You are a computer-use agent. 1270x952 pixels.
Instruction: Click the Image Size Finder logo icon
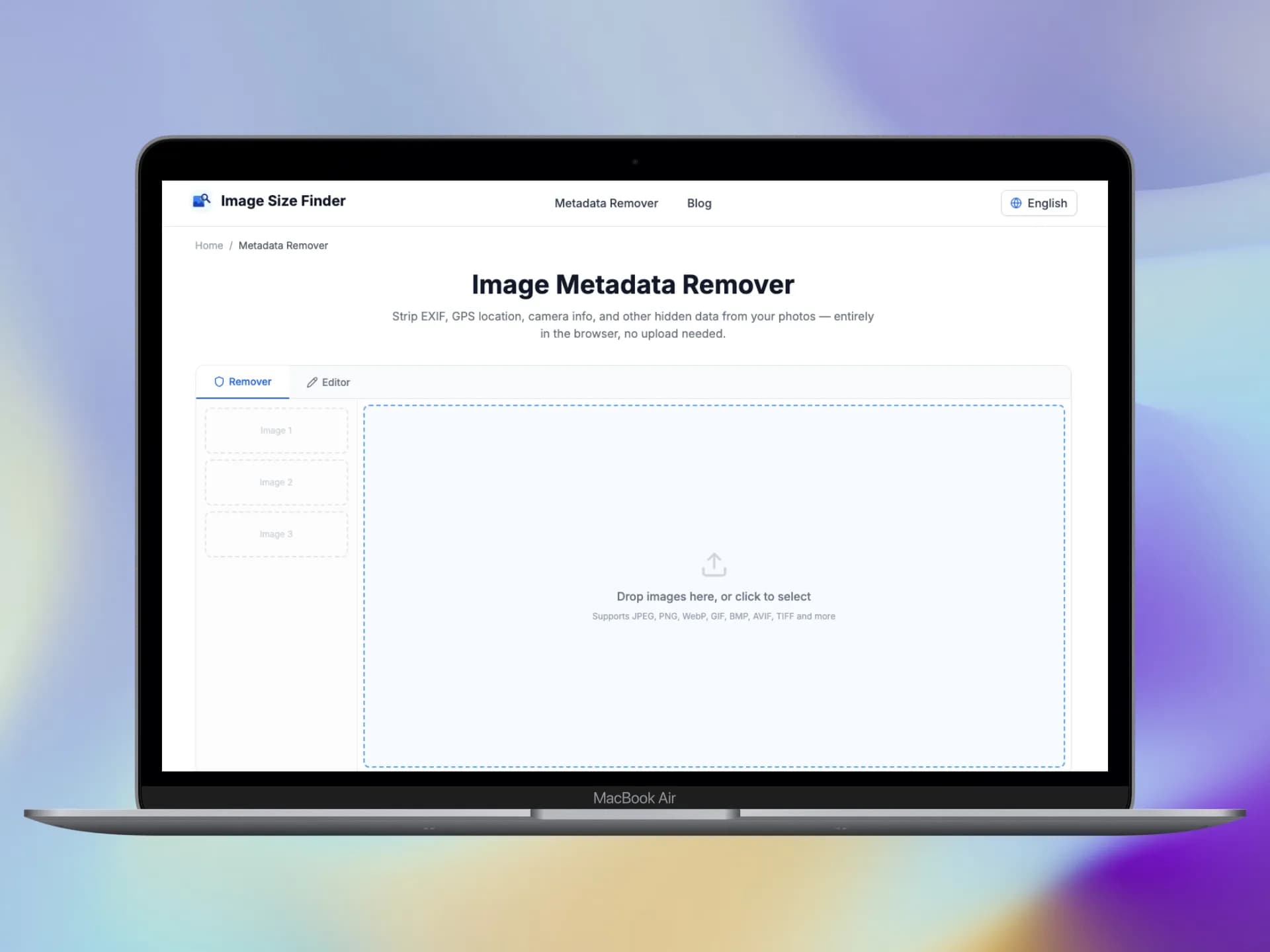click(201, 200)
